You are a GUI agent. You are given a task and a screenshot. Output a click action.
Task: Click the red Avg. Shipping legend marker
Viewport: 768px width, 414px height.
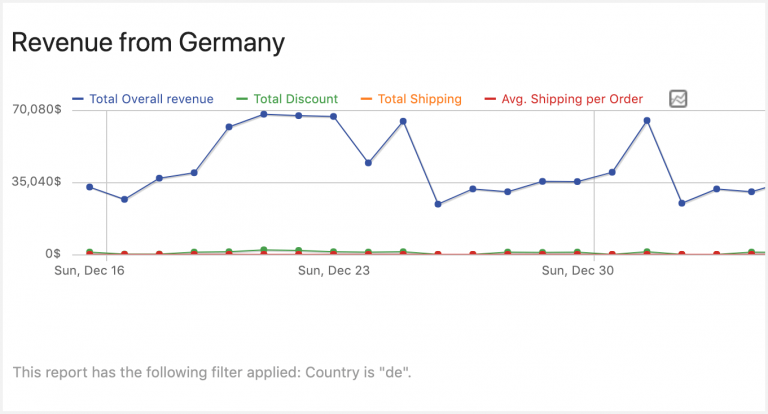tap(489, 99)
